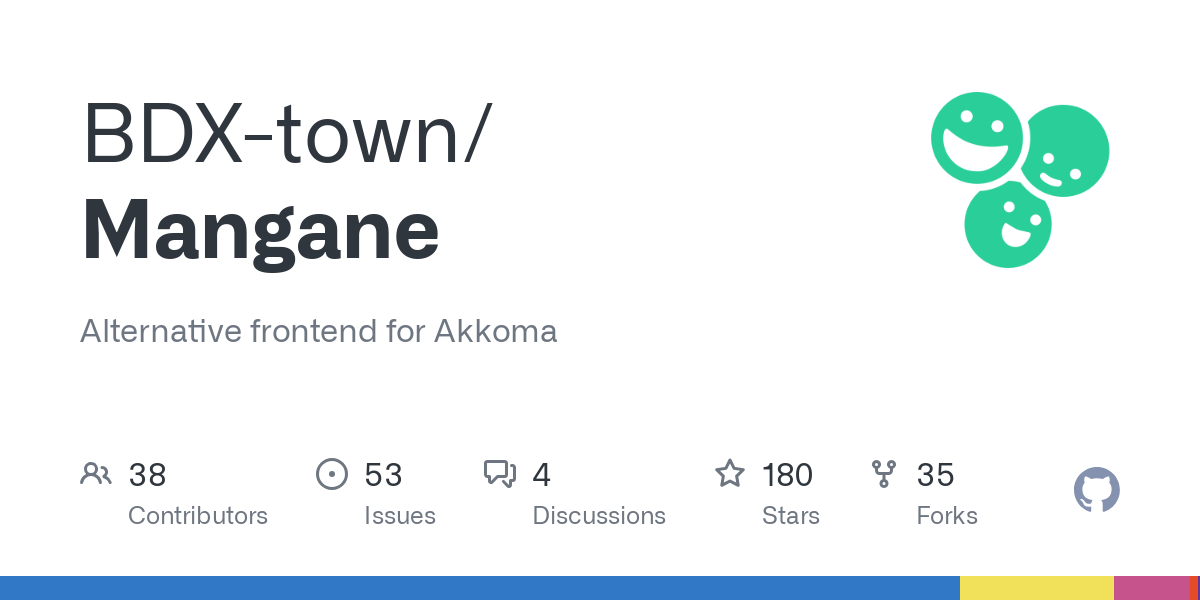
Task: Open the Issues label
Action: pyautogui.click(x=400, y=516)
